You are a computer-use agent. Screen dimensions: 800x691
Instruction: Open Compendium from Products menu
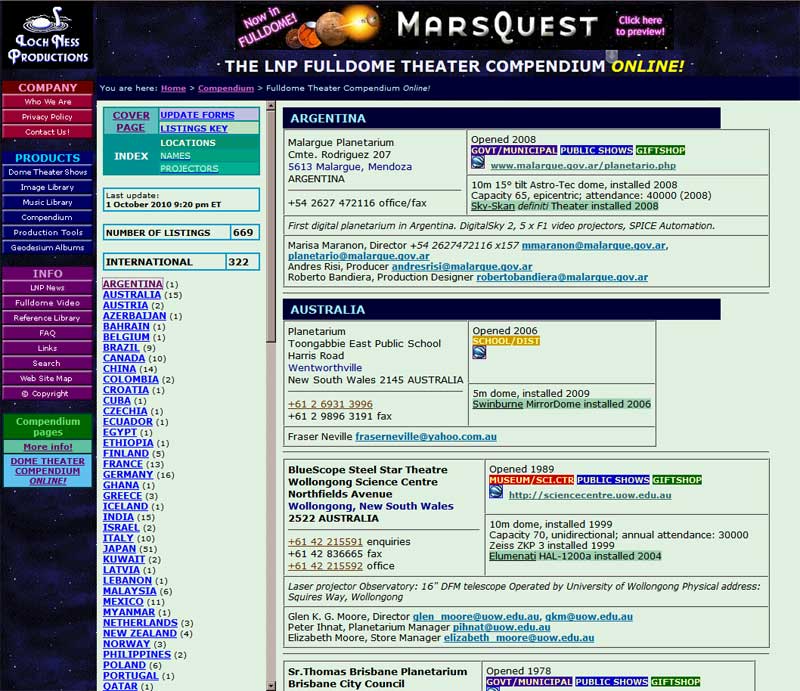pos(47,217)
